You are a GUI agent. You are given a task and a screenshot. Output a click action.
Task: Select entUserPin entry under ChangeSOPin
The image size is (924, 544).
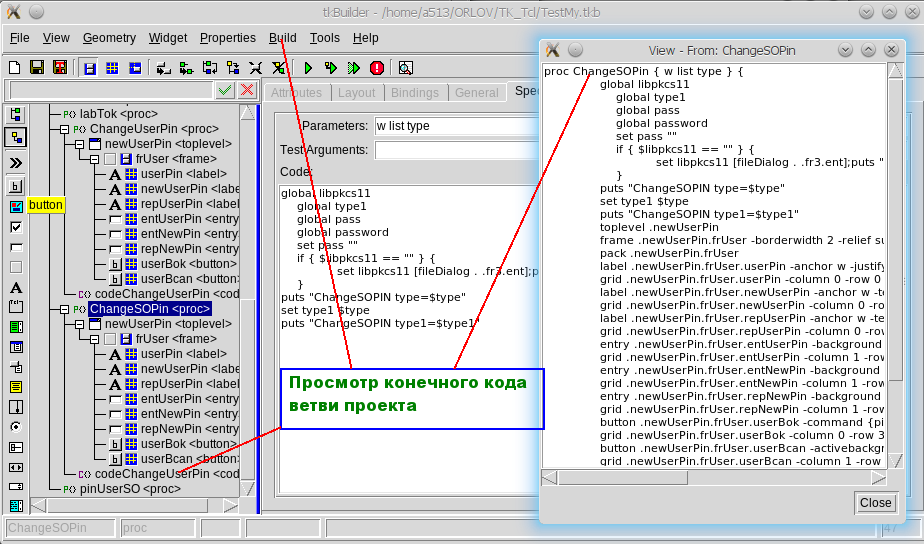pyautogui.click(x=189, y=399)
